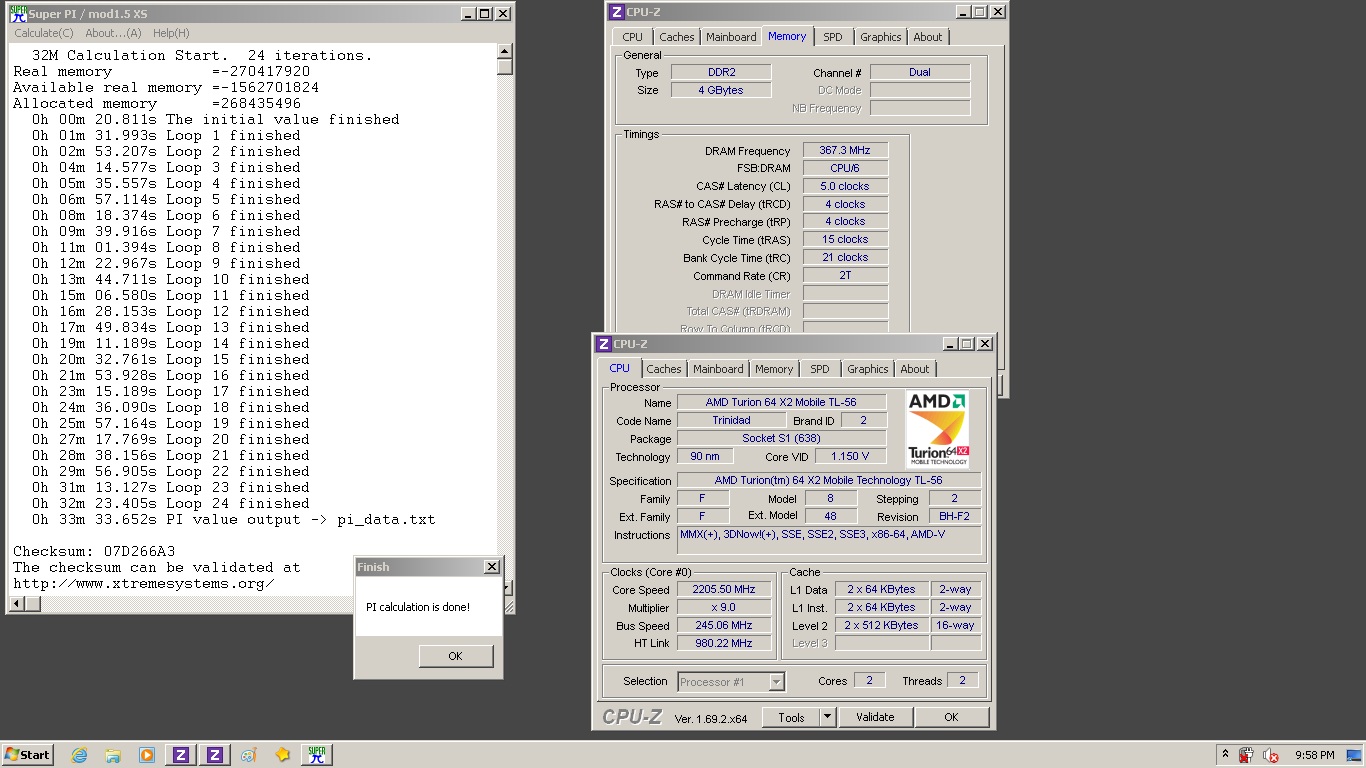
Task: Activate the Super PI taskbar button
Action: [316, 755]
